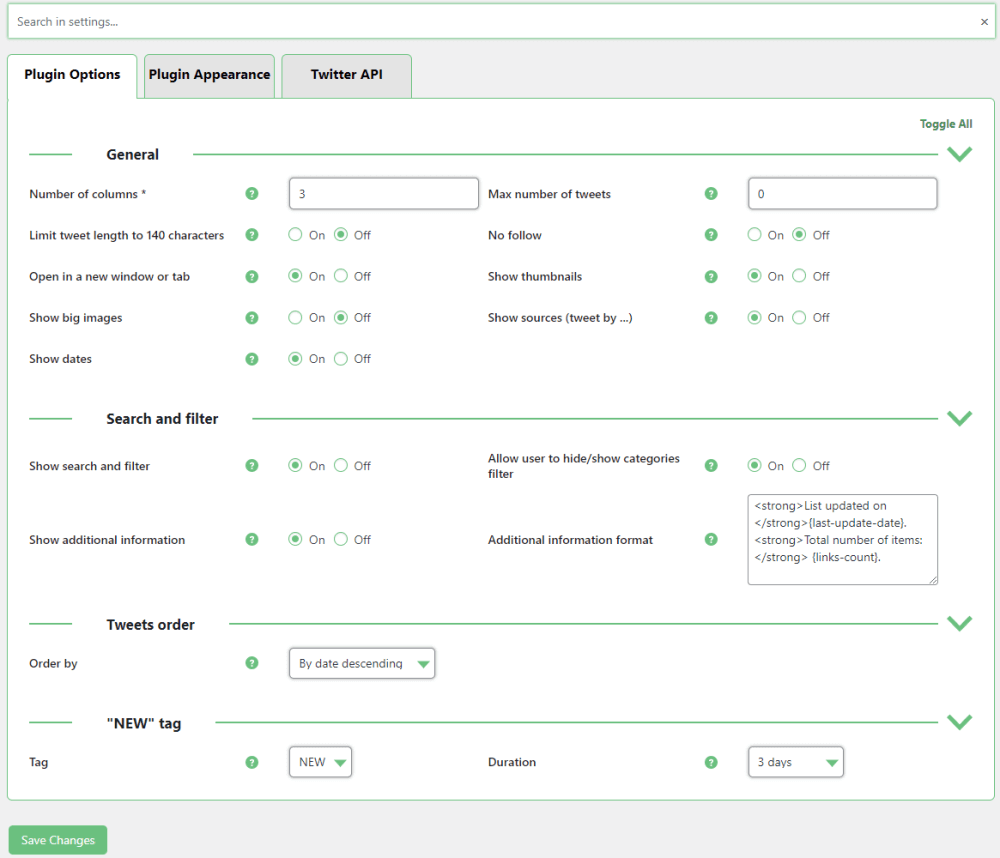The height and width of the screenshot is (858, 1000).
Task: Open the Twitter API tab
Action: click(346, 75)
